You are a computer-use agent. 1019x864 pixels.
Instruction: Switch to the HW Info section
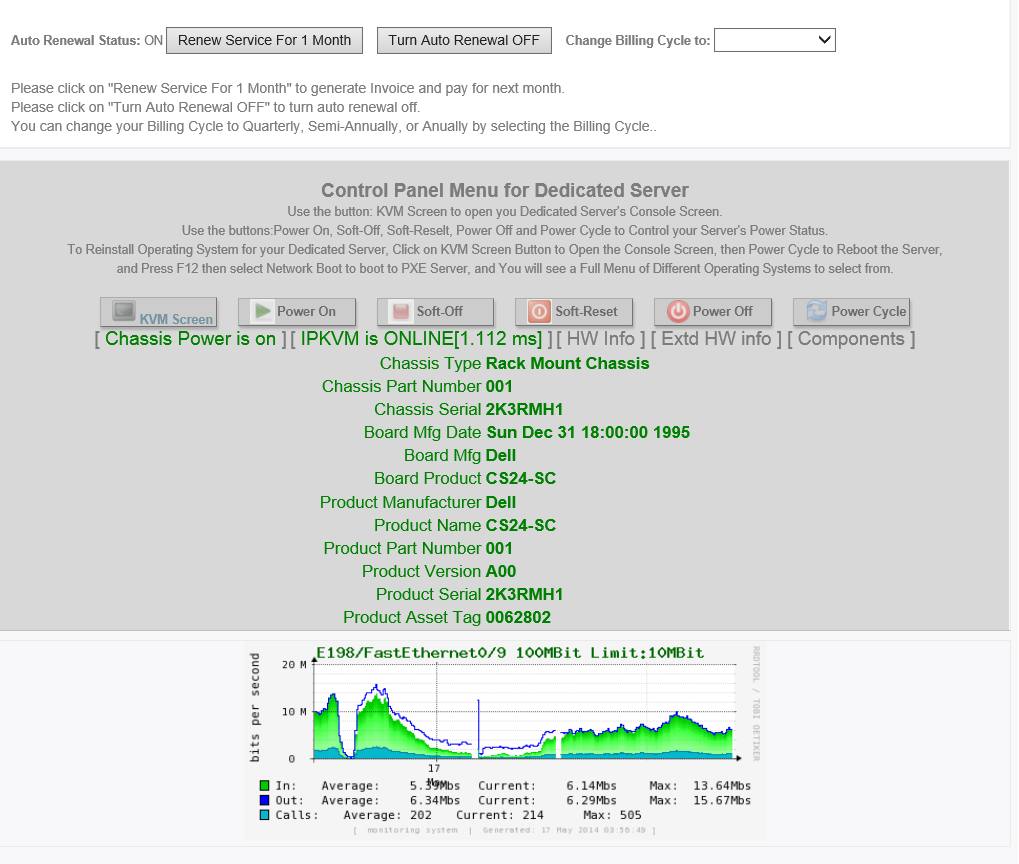click(600, 339)
